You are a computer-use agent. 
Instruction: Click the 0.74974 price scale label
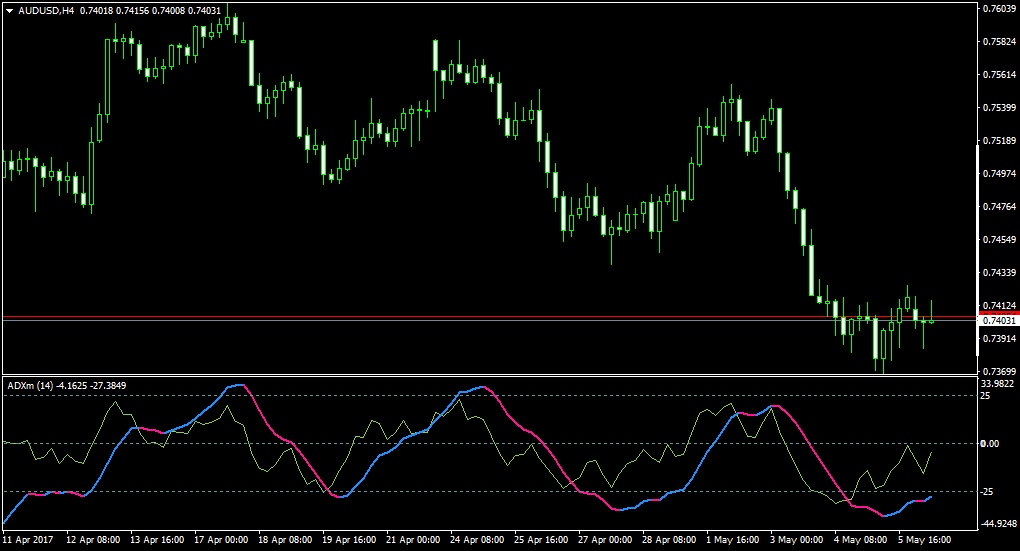pos(999,174)
